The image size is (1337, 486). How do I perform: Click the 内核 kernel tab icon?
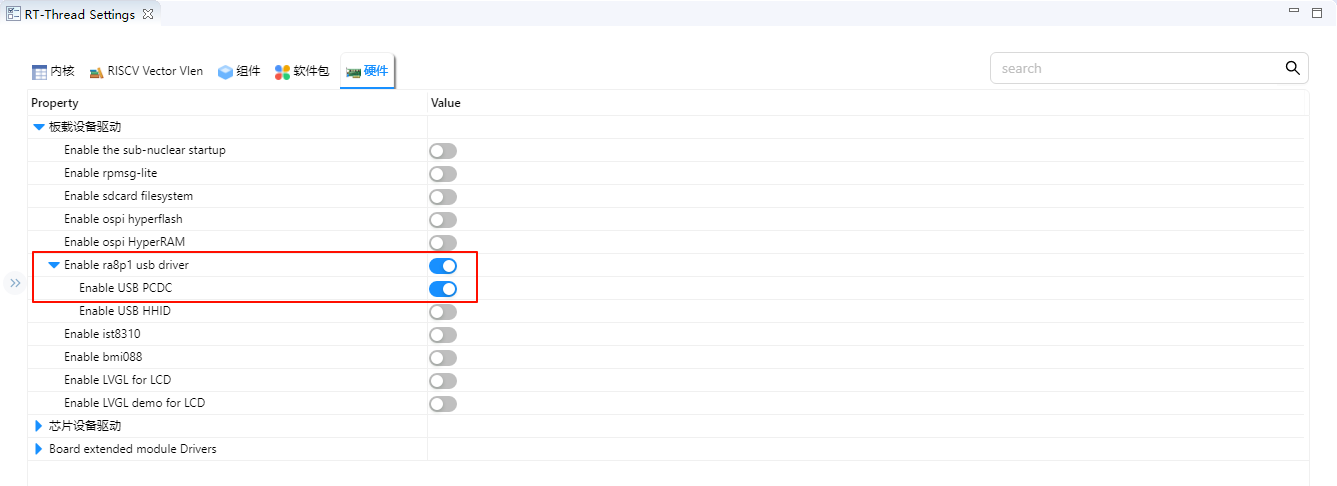tap(40, 72)
